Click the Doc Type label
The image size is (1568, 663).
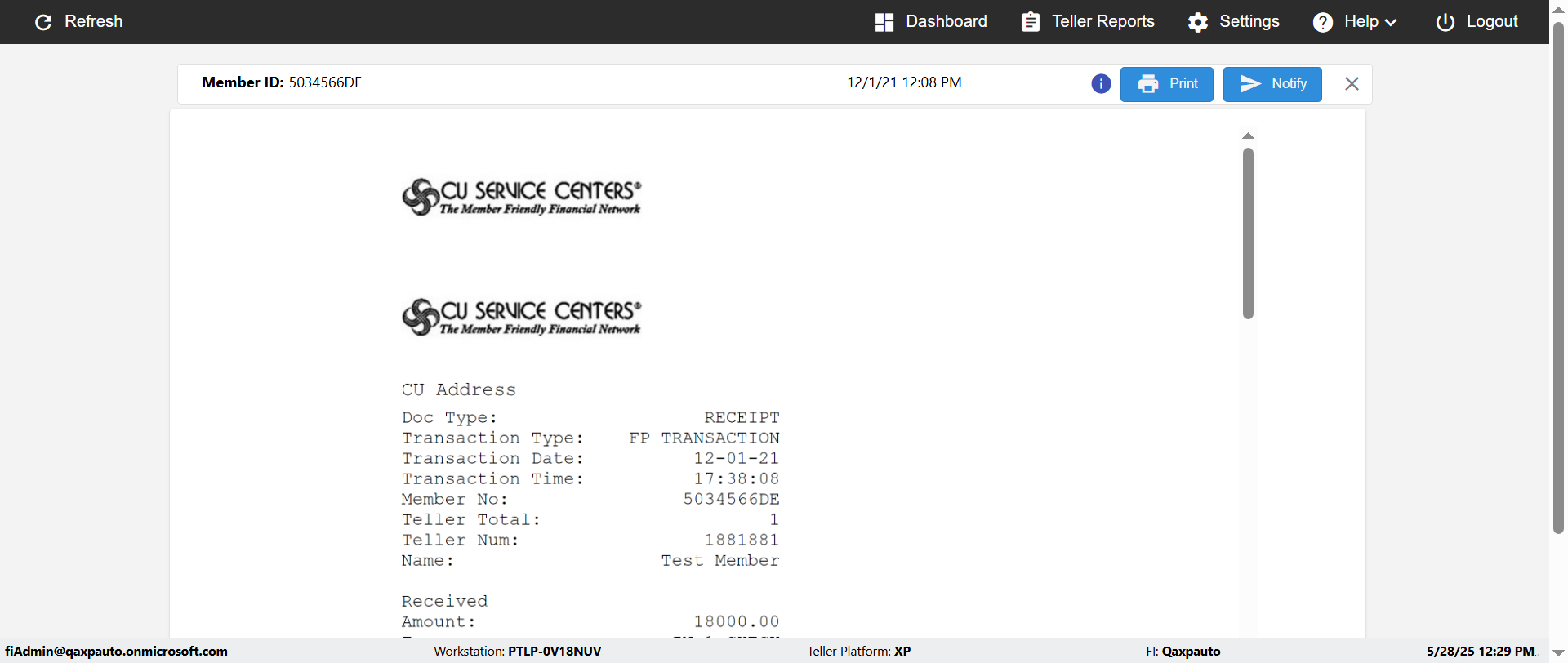pos(449,417)
